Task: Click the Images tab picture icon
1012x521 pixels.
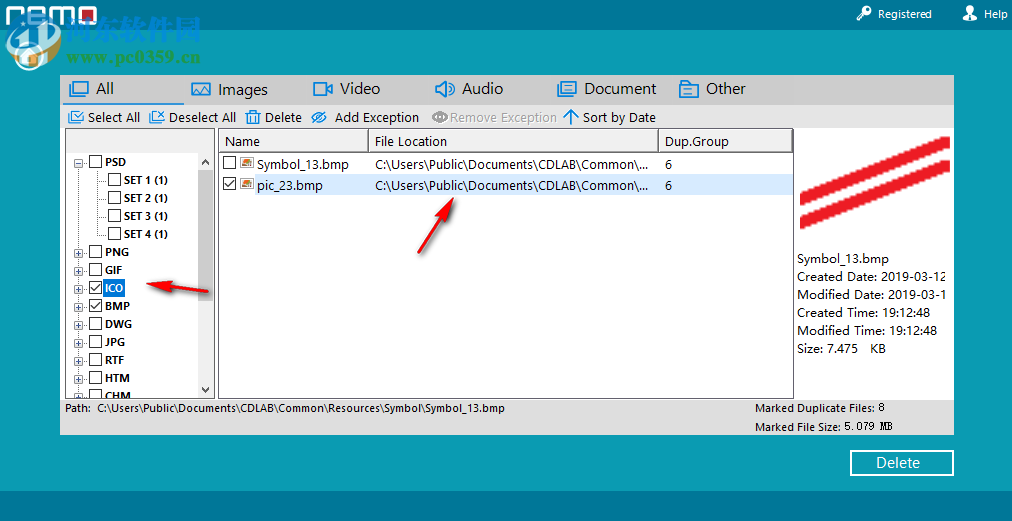Action: tap(201, 90)
